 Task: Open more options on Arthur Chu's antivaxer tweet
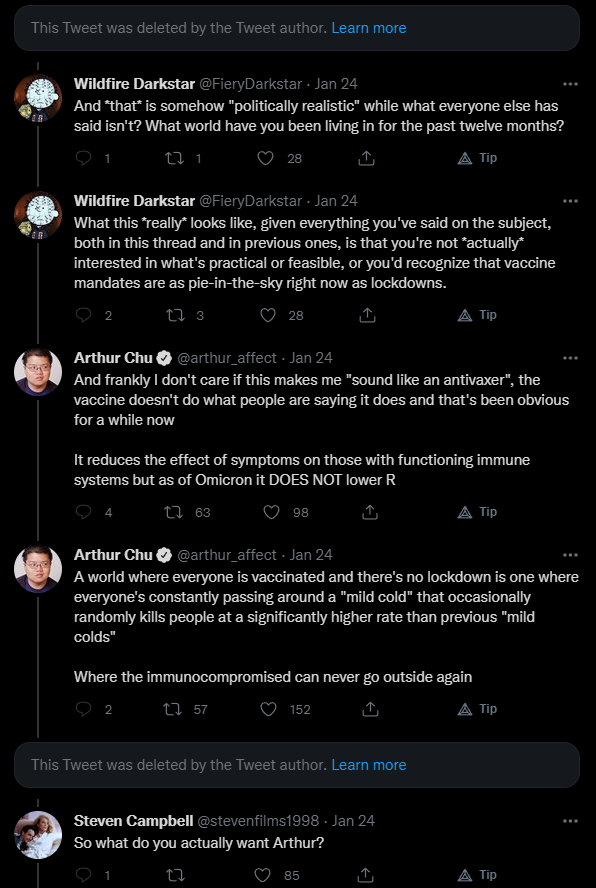(570, 358)
